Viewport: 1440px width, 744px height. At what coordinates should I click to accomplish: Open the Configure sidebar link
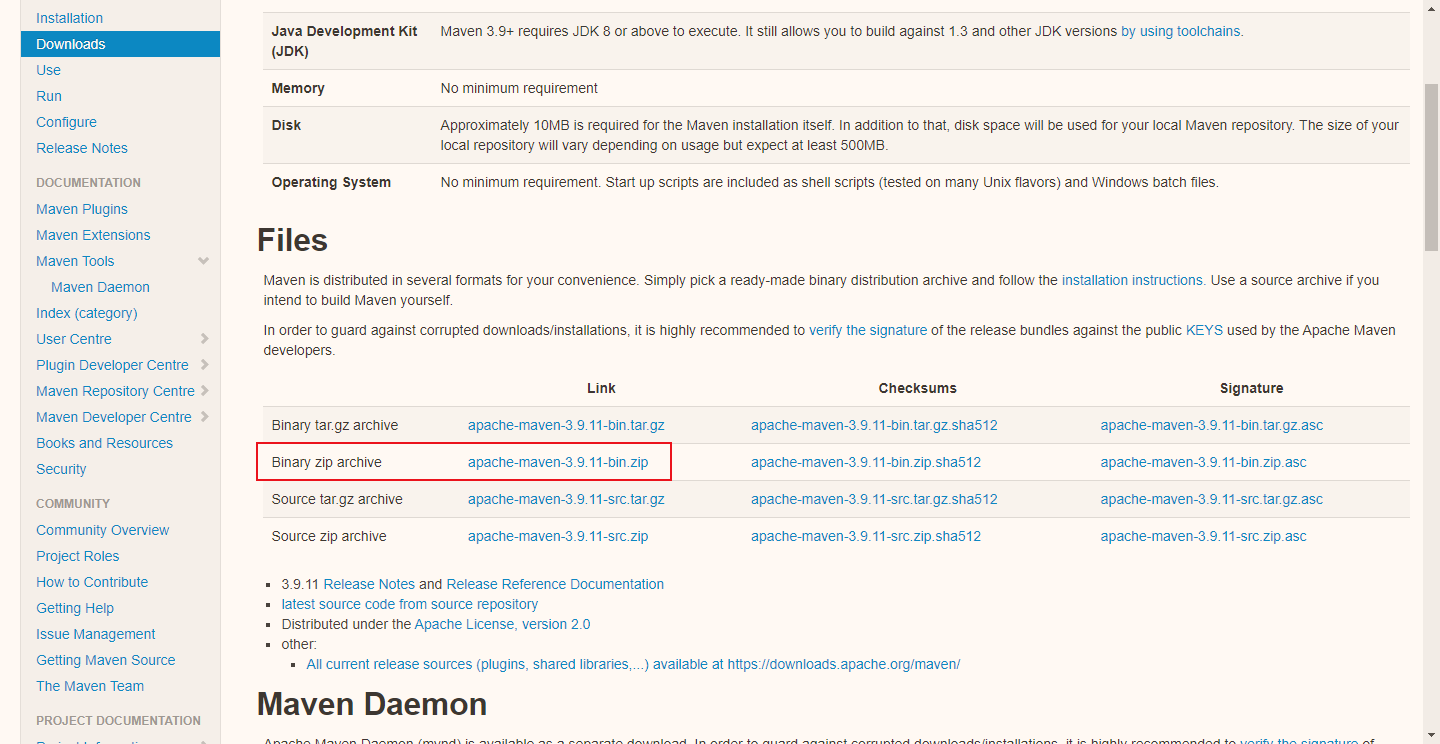pos(66,122)
